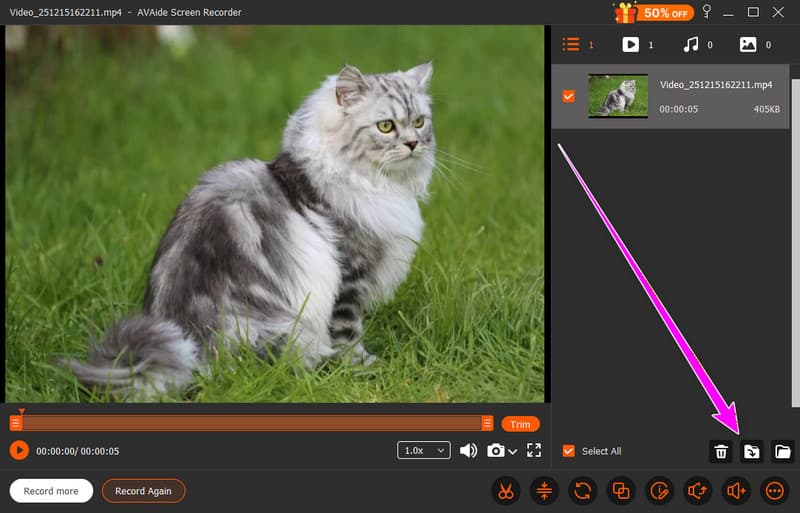The height and width of the screenshot is (513, 800).
Task: Click the import file icon
Action: click(x=752, y=451)
